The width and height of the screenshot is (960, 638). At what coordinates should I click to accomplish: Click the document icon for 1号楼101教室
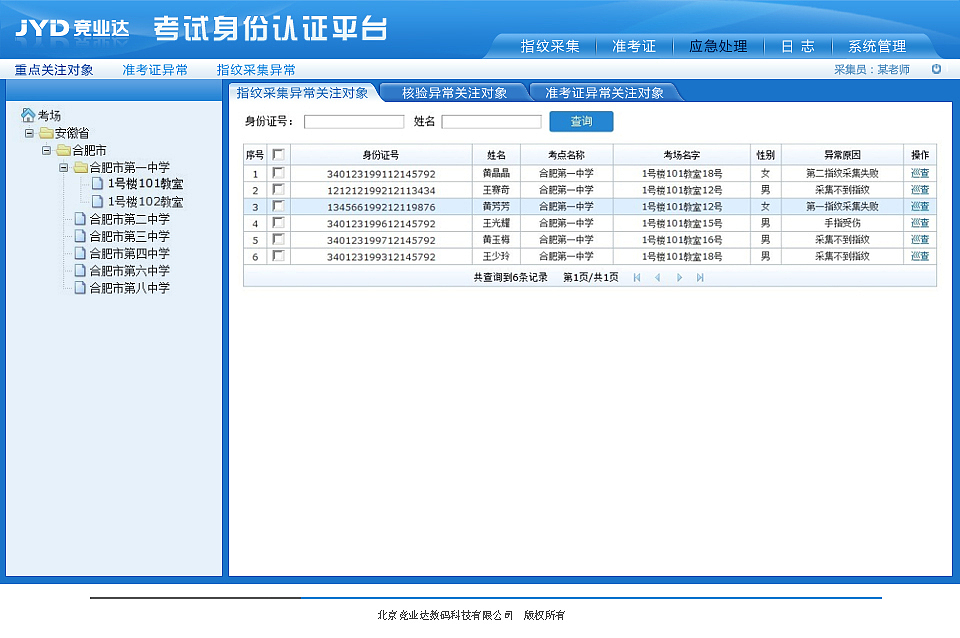click(x=97, y=183)
